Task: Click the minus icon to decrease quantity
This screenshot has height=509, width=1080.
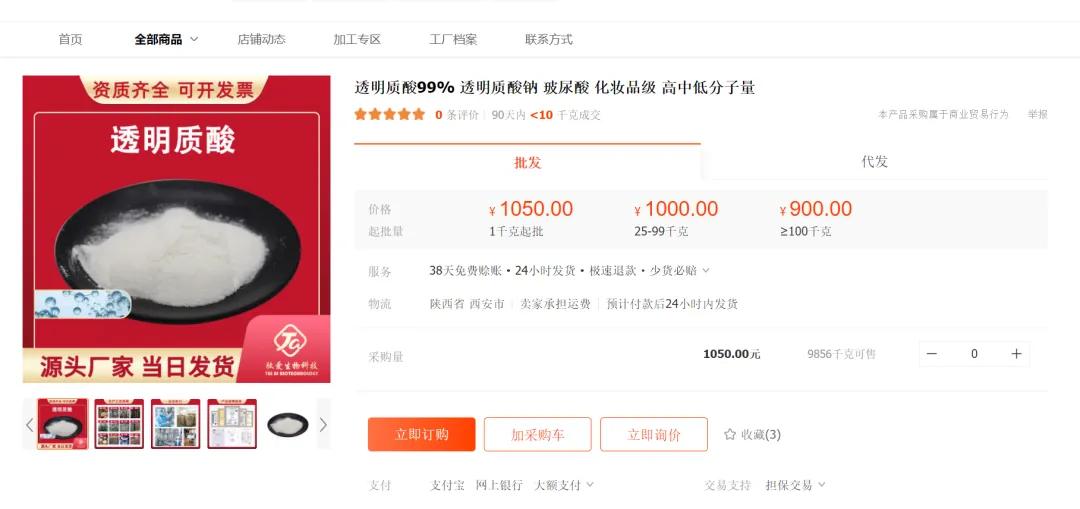Action: click(932, 354)
